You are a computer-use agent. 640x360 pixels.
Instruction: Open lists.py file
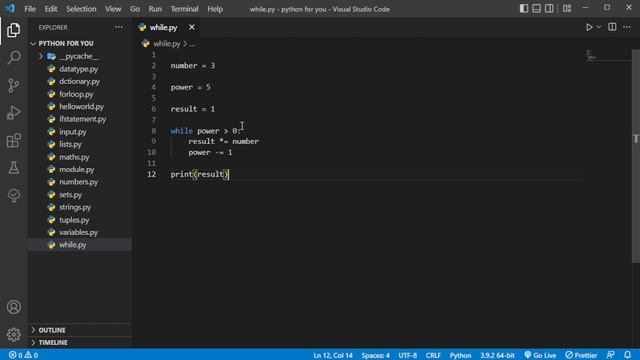(80, 144)
